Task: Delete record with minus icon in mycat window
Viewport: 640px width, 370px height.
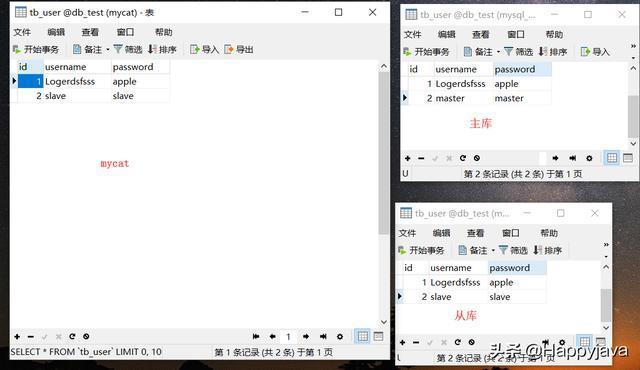Action: click(x=31, y=337)
